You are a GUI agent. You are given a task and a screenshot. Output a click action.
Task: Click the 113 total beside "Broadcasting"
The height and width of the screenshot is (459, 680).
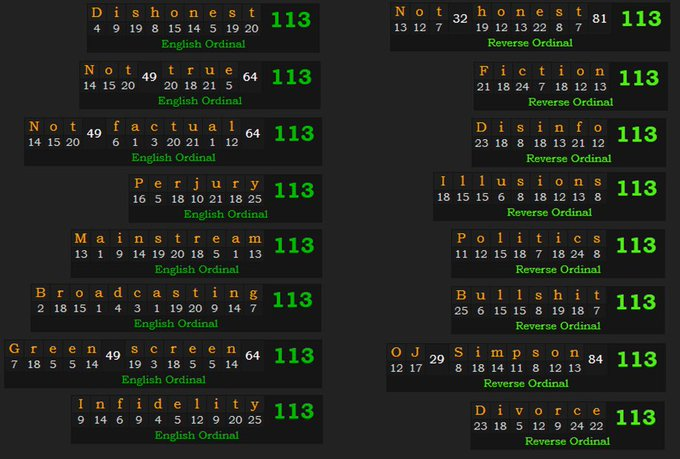[x=292, y=299]
